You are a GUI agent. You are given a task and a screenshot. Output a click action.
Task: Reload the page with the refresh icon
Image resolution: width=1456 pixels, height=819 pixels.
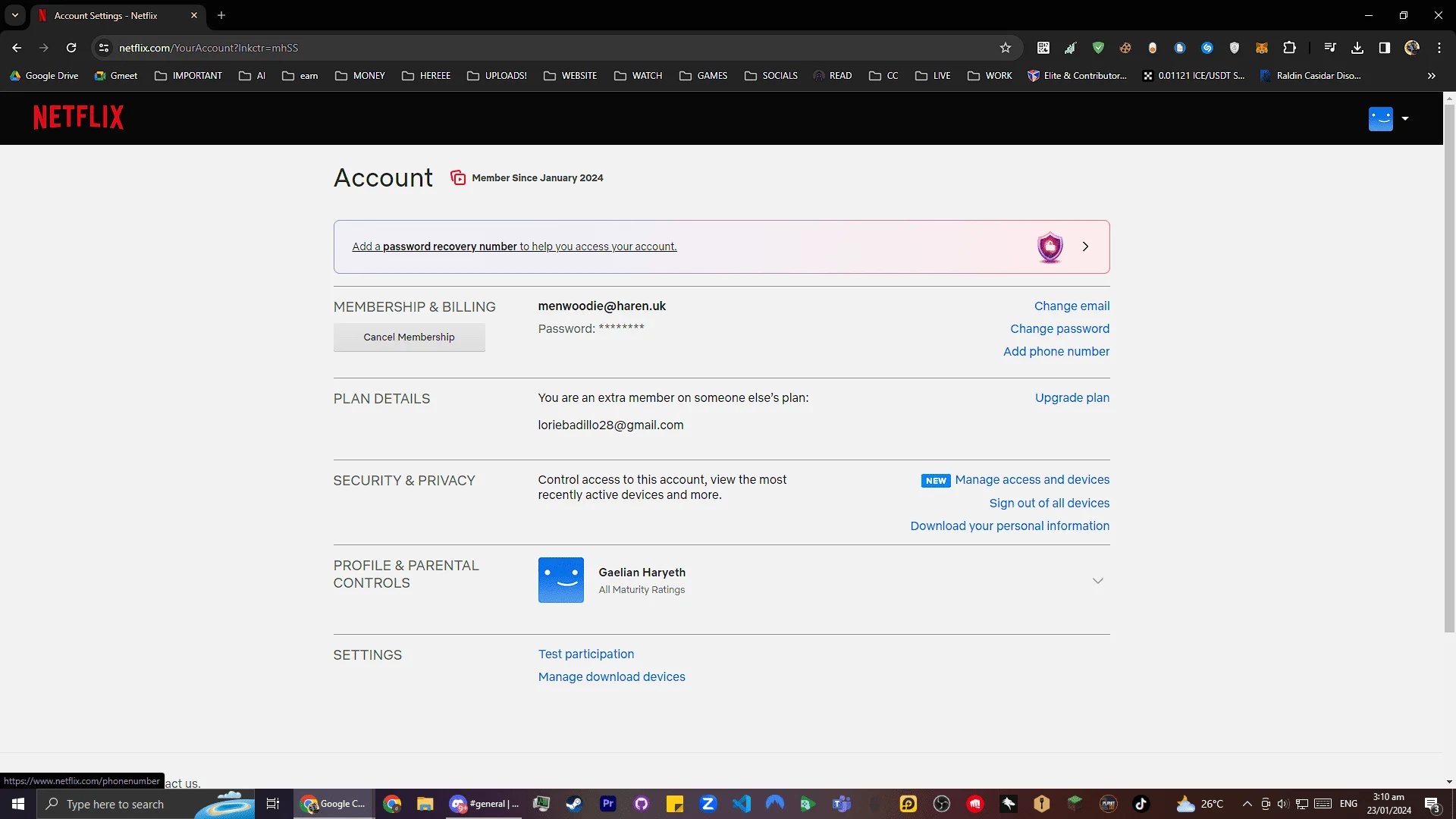pyautogui.click(x=71, y=48)
